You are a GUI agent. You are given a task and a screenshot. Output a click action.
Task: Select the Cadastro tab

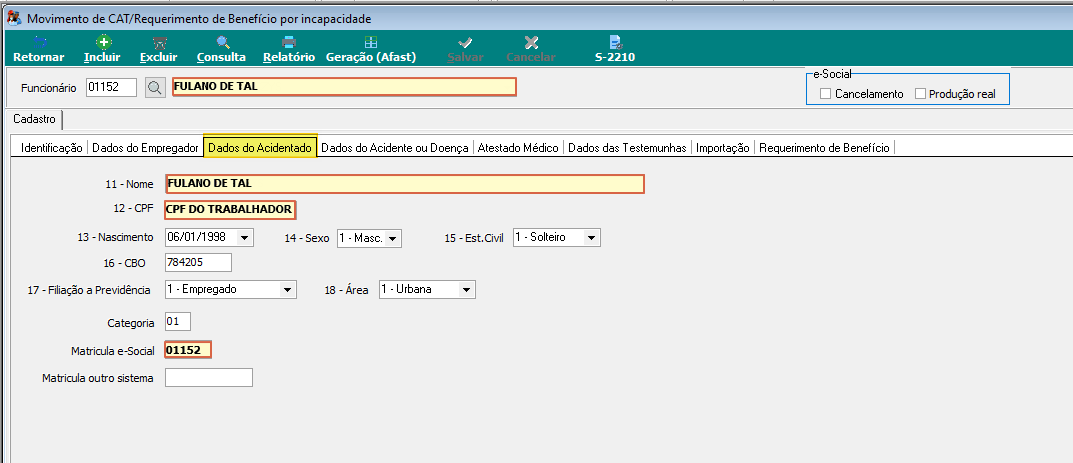coord(34,119)
